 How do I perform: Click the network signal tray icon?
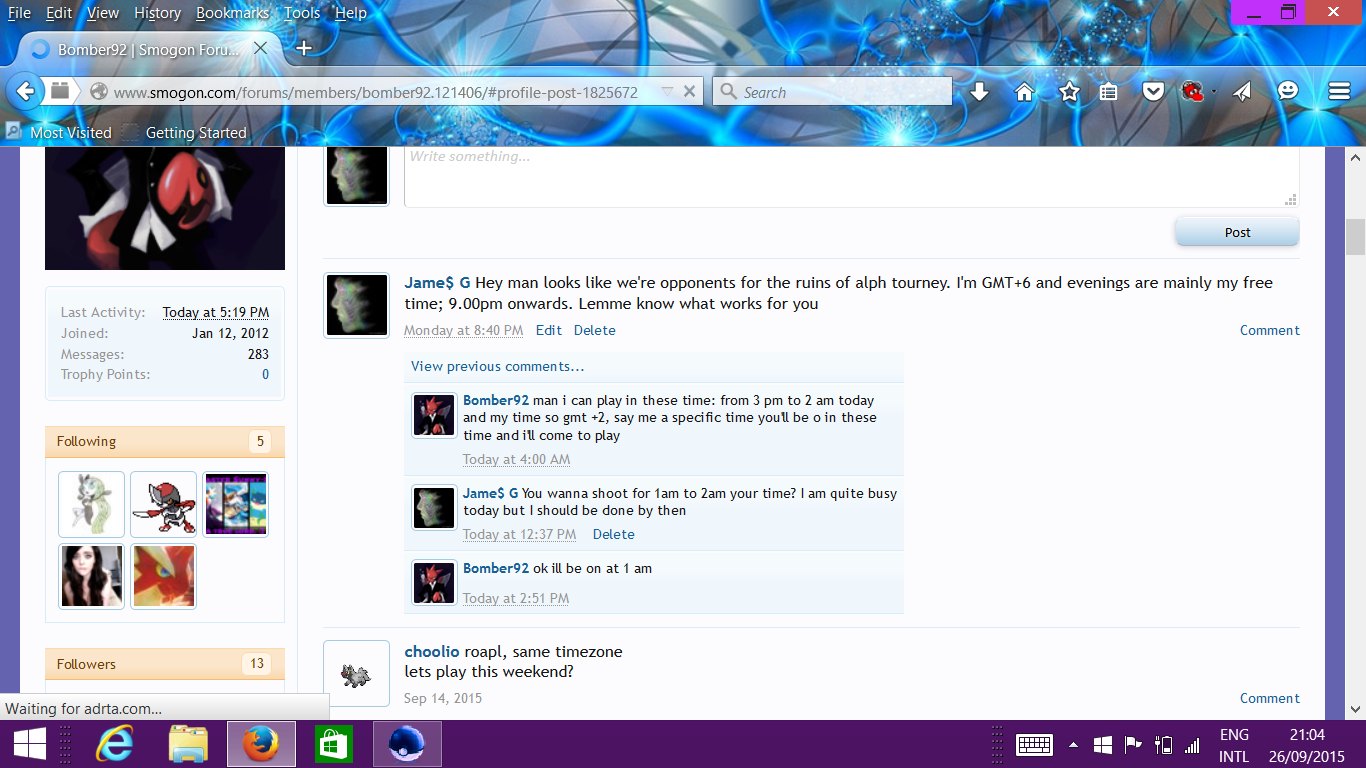(1192, 745)
